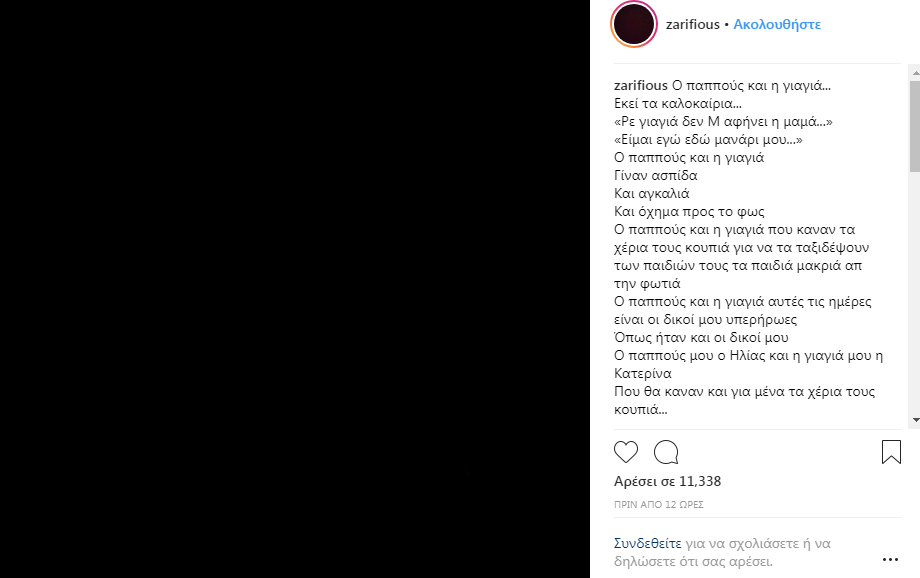Open comments via the speech bubble icon
This screenshot has width=920, height=578.
coord(666,452)
